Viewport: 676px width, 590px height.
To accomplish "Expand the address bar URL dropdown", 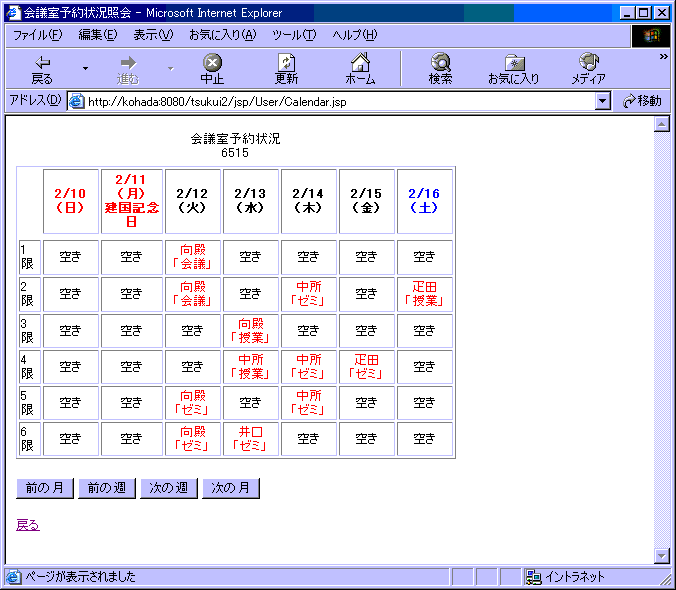I will [x=603, y=101].
